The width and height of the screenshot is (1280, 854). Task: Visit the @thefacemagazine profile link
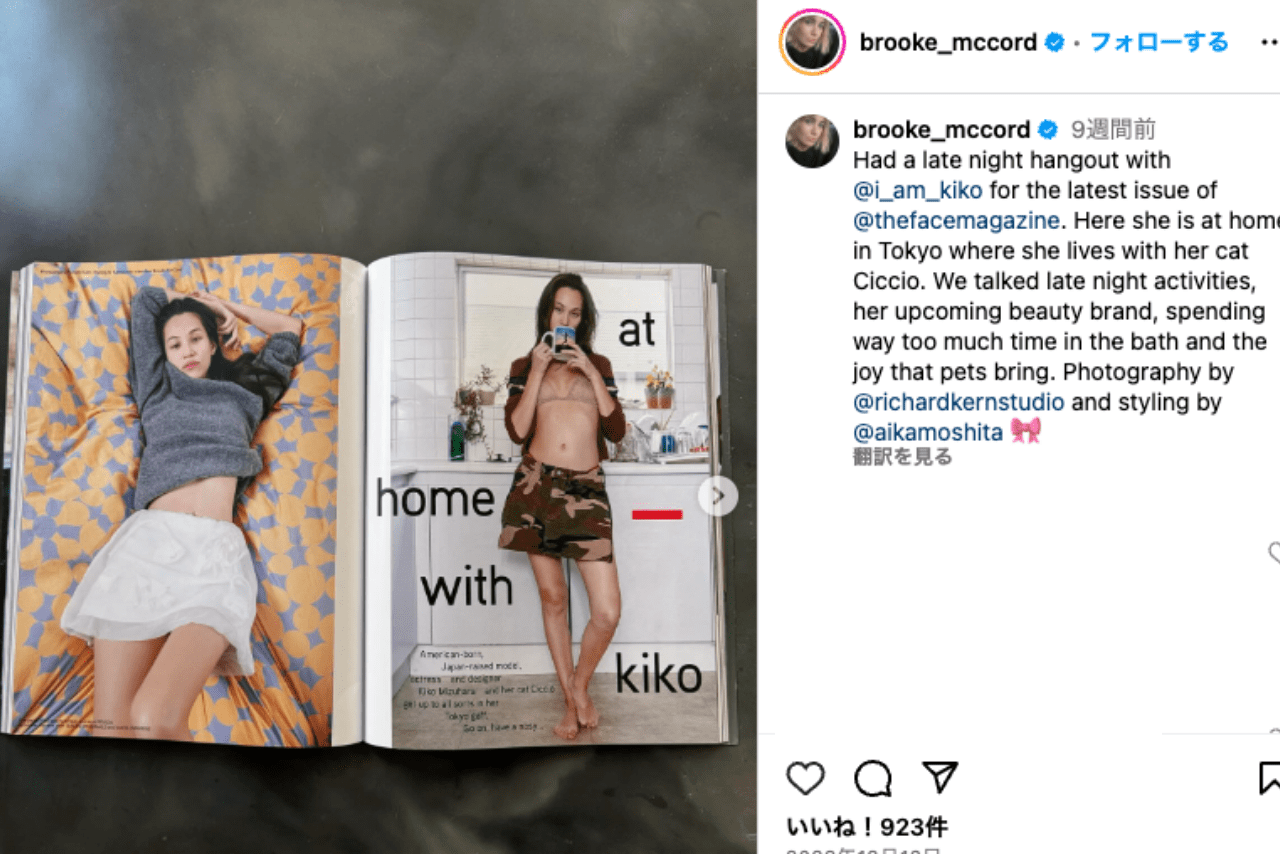(956, 220)
